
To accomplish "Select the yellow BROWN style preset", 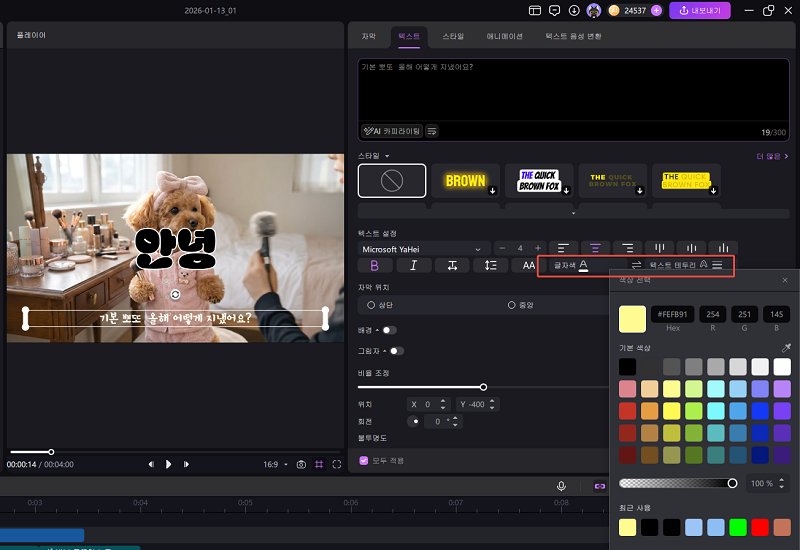I will tap(465, 181).
